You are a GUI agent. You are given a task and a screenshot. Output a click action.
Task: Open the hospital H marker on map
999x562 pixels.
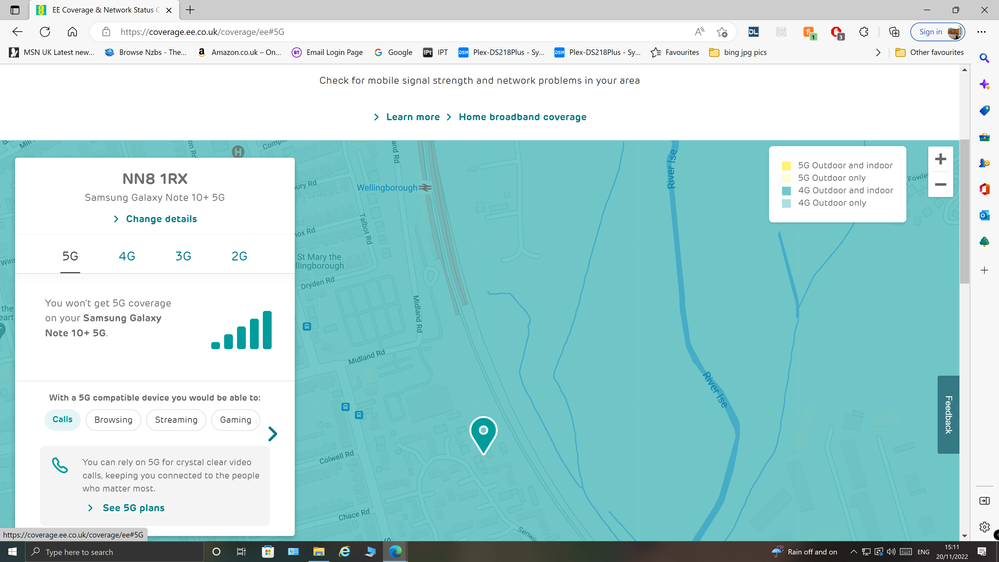click(238, 152)
